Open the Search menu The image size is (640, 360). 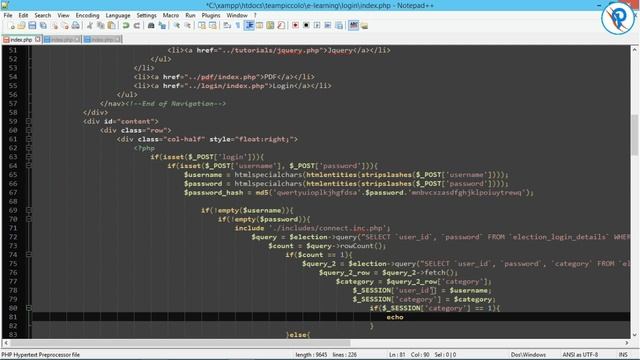click(x=42, y=15)
